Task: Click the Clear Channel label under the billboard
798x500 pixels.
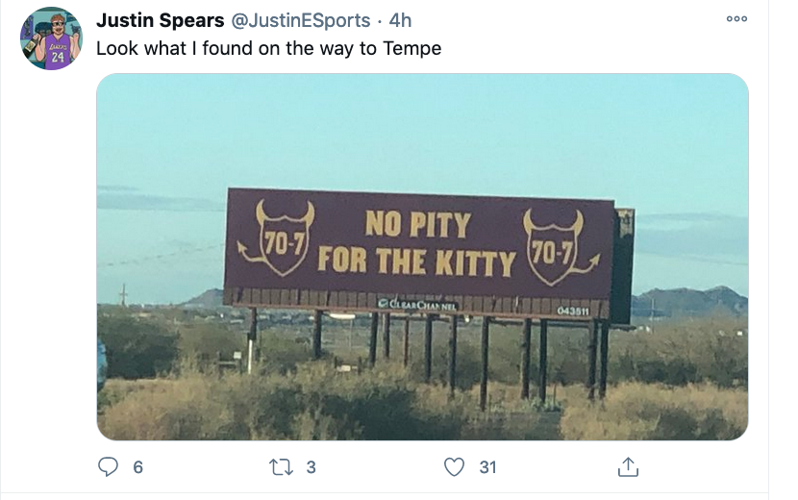Action: click(x=418, y=303)
